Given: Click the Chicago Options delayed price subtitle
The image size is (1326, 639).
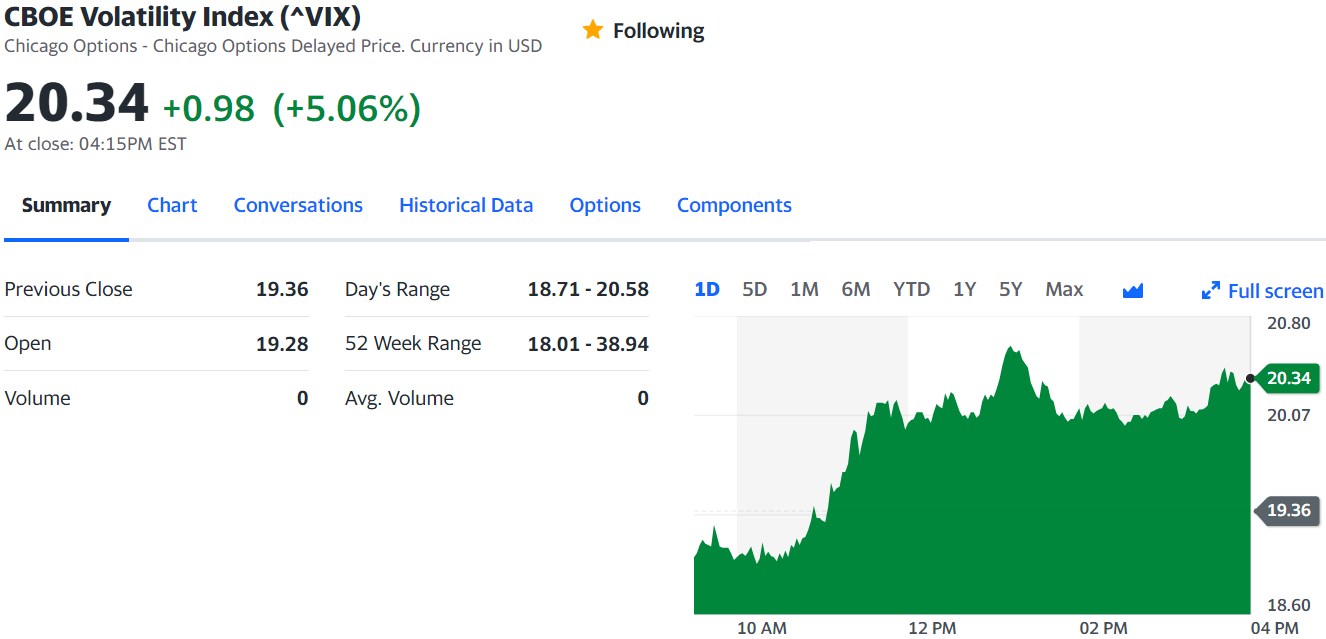Looking at the screenshot, I should 273,46.
